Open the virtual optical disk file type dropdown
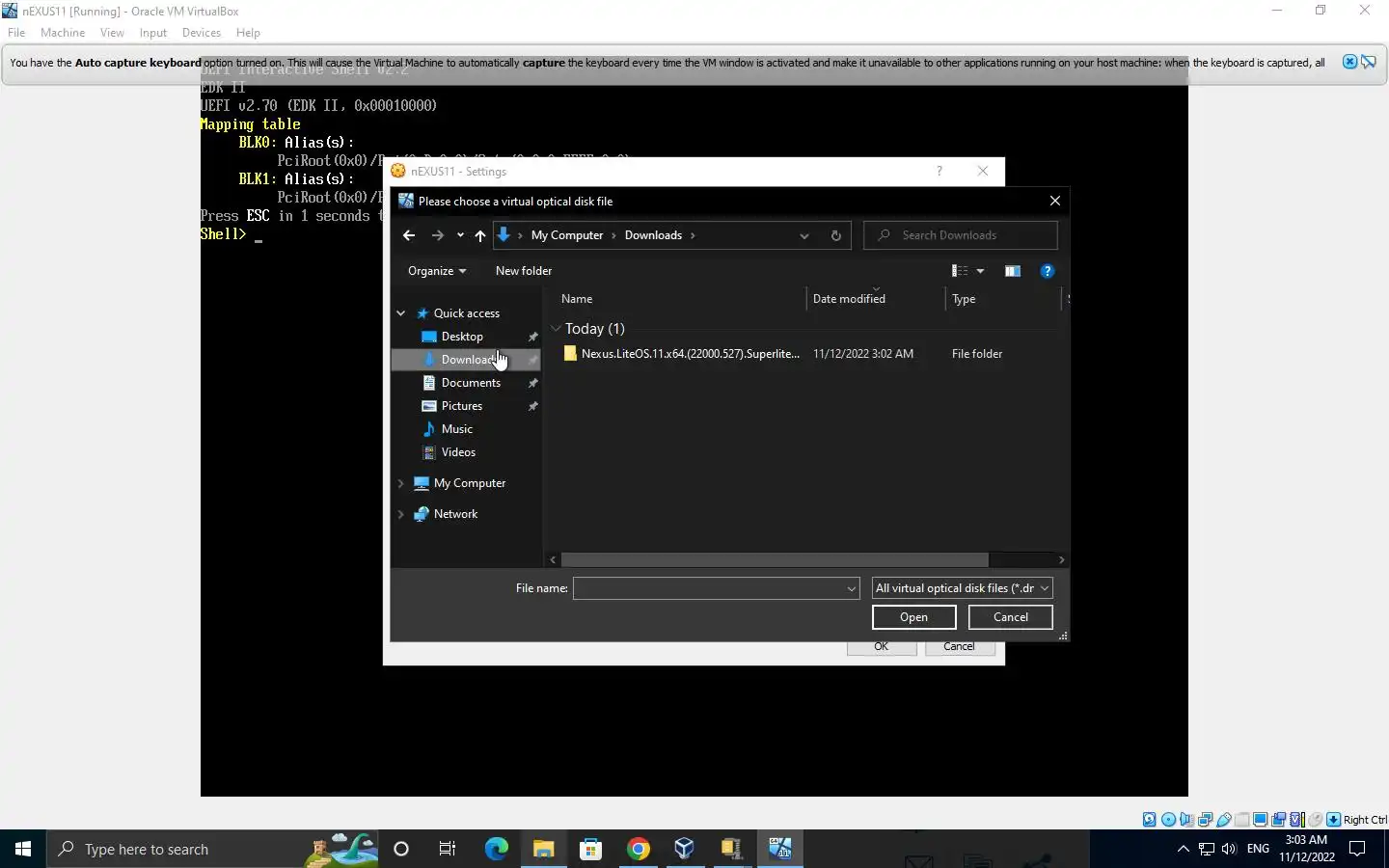Image resolution: width=1389 pixels, height=868 pixels. 962,588
